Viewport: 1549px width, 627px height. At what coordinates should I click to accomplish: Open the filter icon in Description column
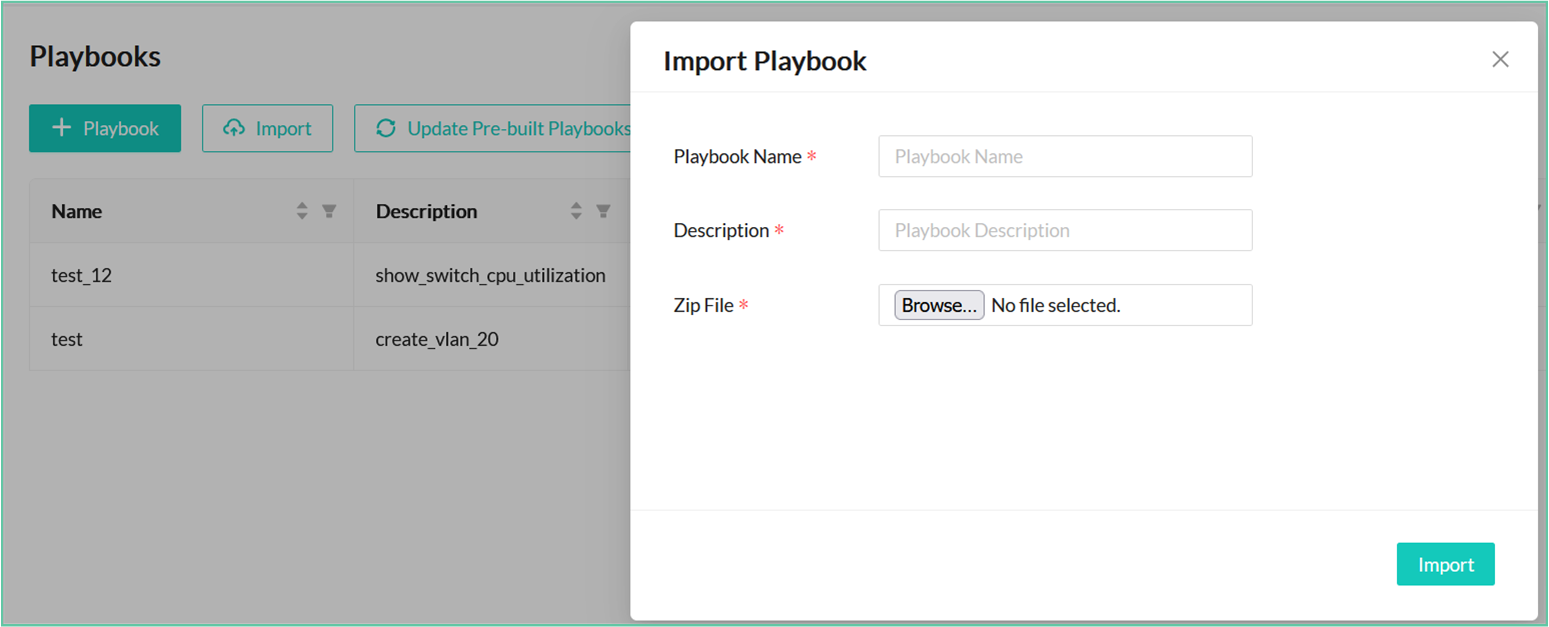click(x=603, y=211)
